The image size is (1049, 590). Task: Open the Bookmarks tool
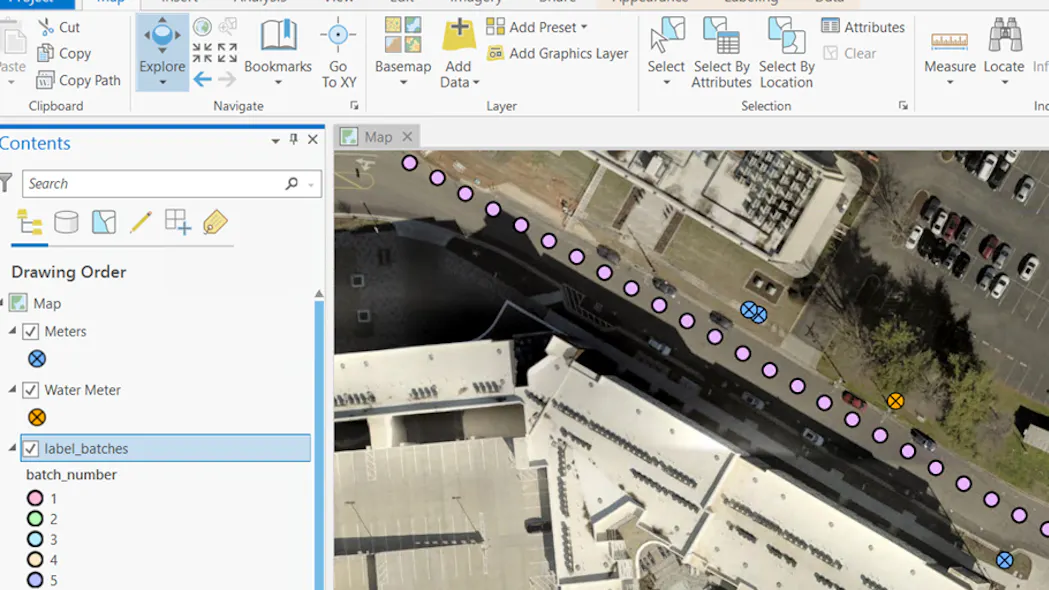(278, 53)
